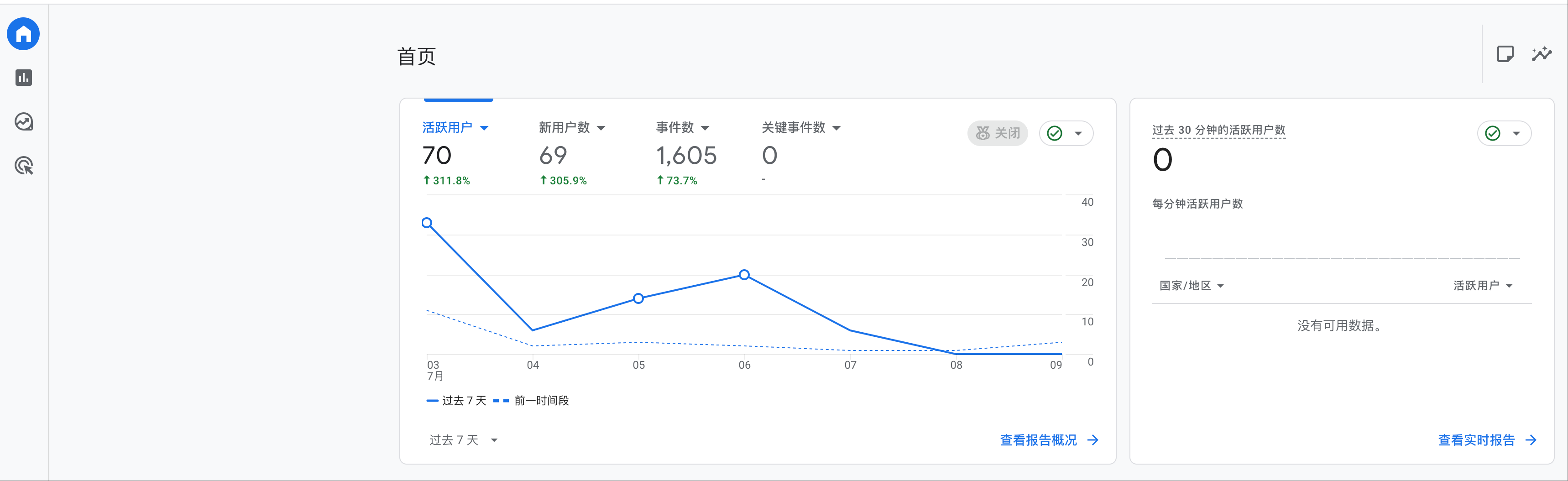
Task: Open the 活跃用户 column dropdown in realtime card
Action: [x=1484, y=286]
